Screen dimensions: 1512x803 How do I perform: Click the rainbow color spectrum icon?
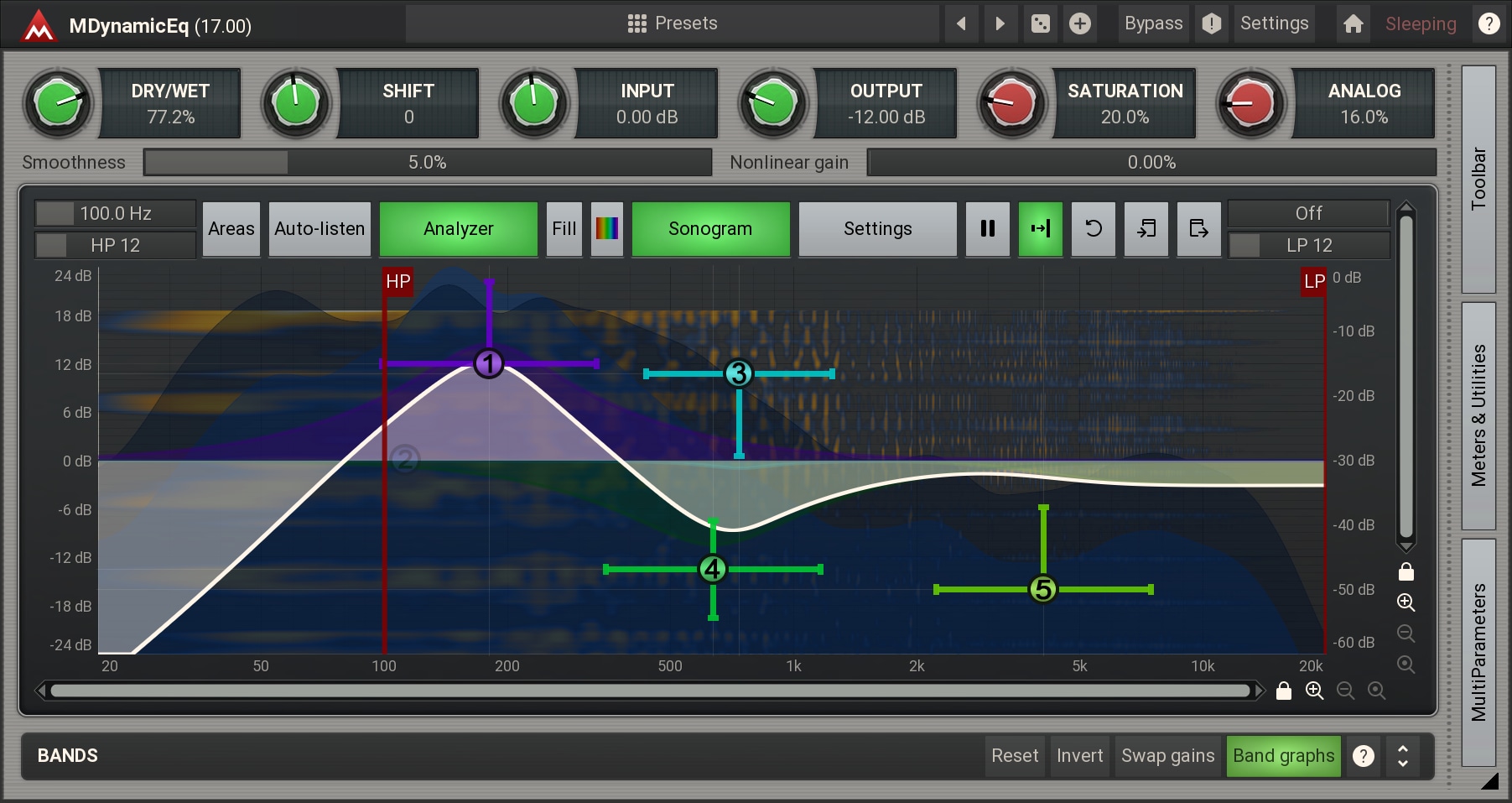pyautogui.click(x=606, y=228)
